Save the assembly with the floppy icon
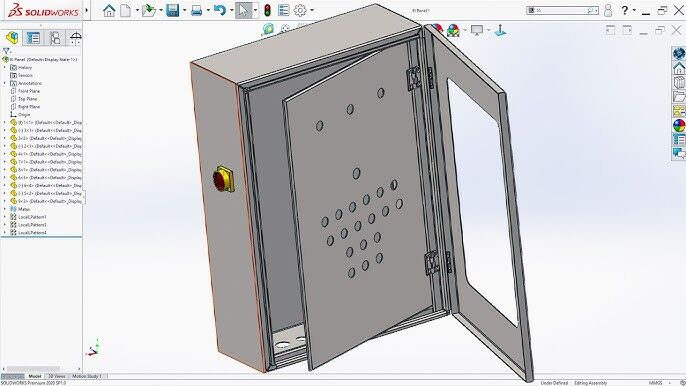 [173, 10]
